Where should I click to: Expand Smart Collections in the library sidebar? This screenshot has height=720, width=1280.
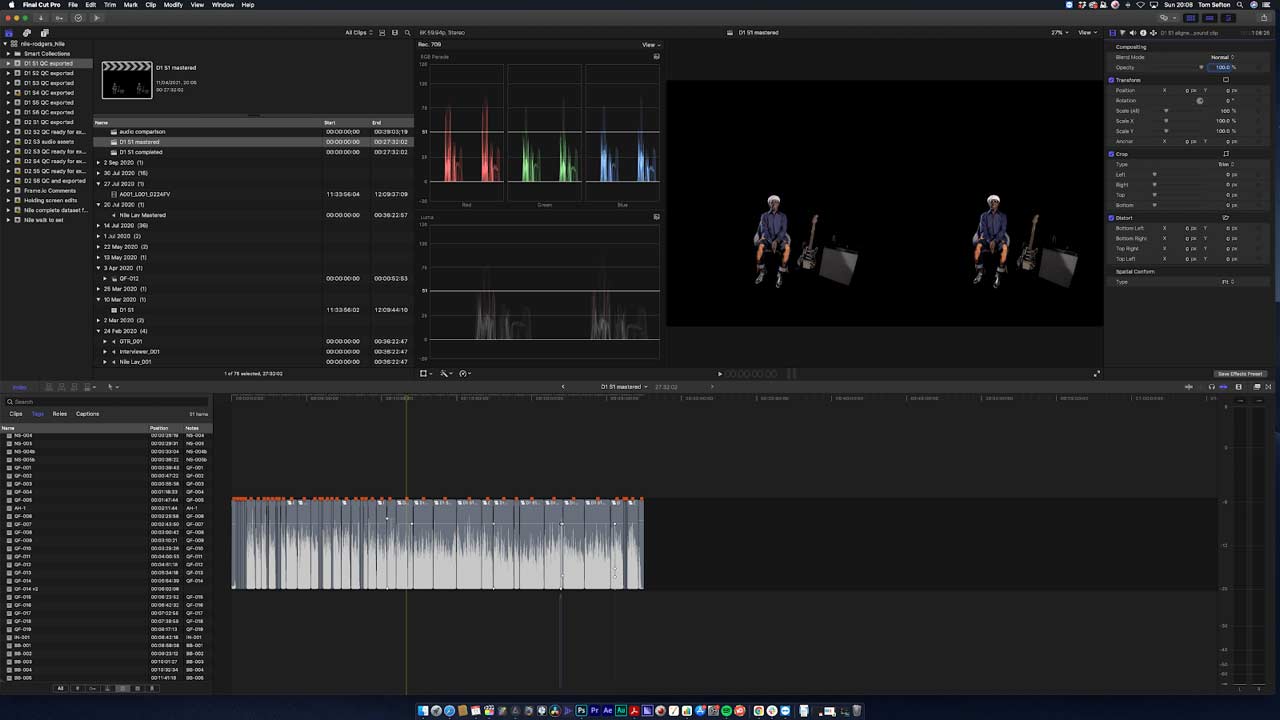coord(7,54)
